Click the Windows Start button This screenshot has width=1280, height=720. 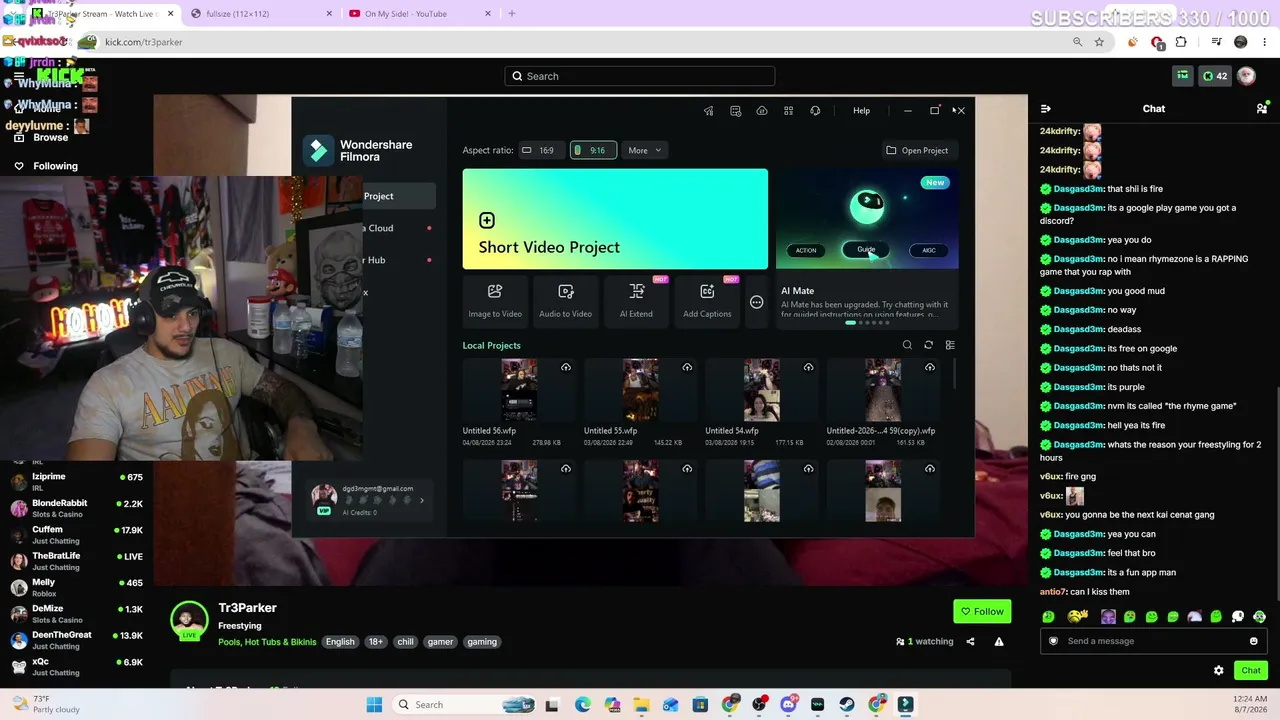coord(374,705)
